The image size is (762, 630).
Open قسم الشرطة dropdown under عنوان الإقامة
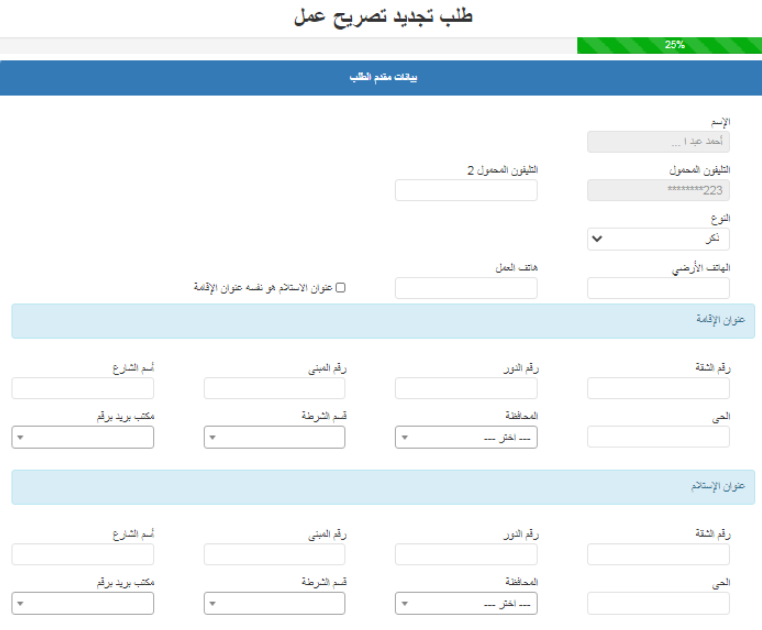pos(275,437)
